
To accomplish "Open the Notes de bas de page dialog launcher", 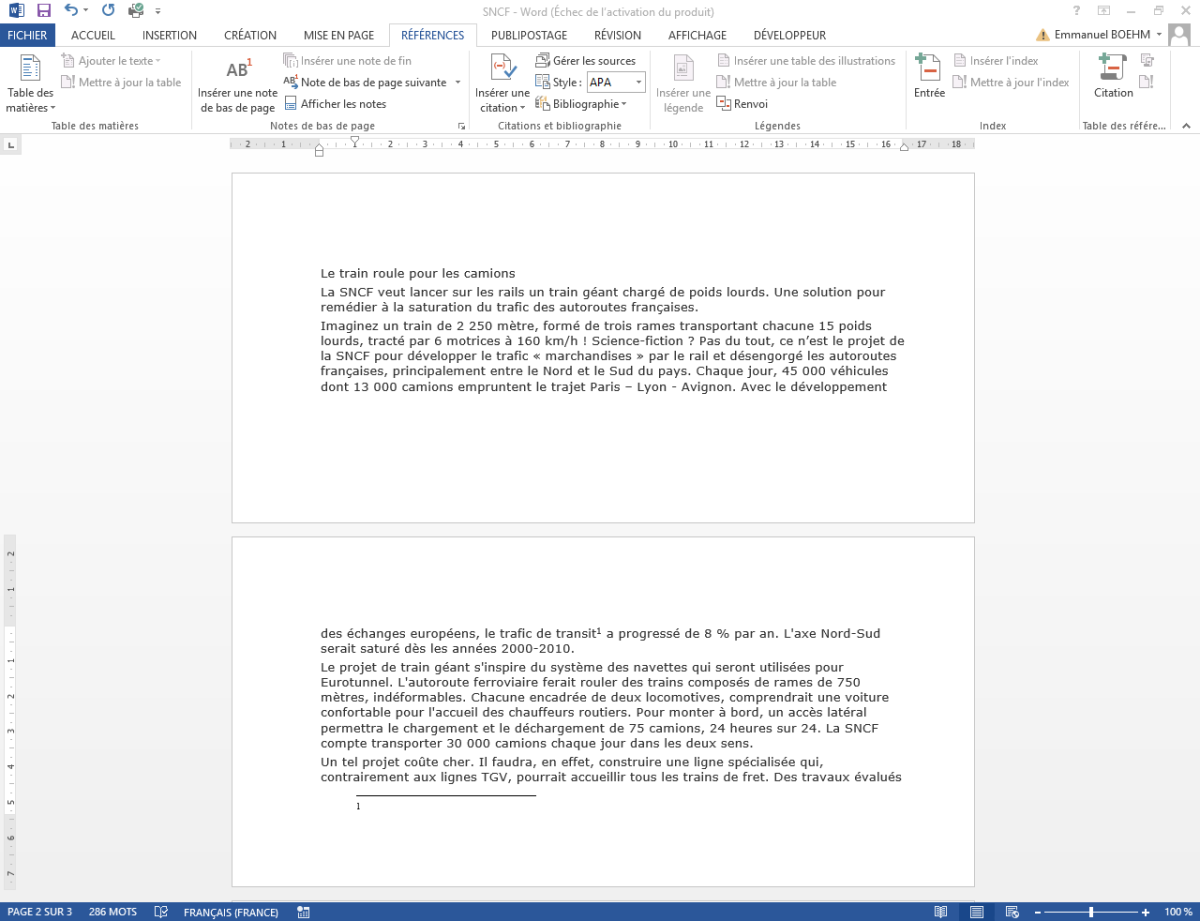I will (462, 127).
